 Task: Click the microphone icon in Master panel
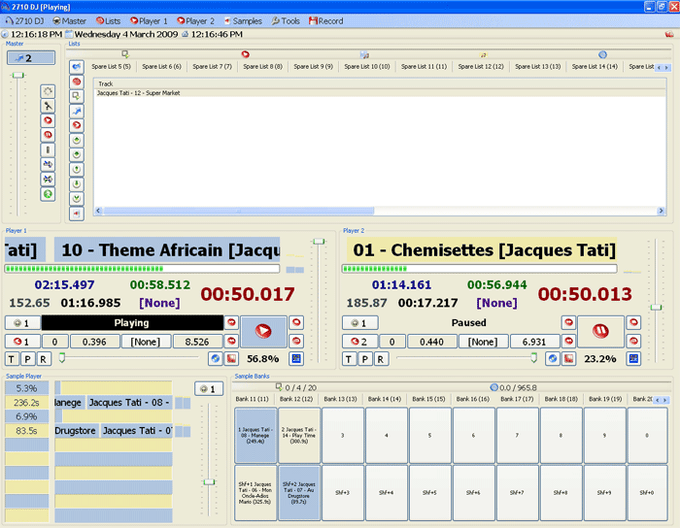48,106
